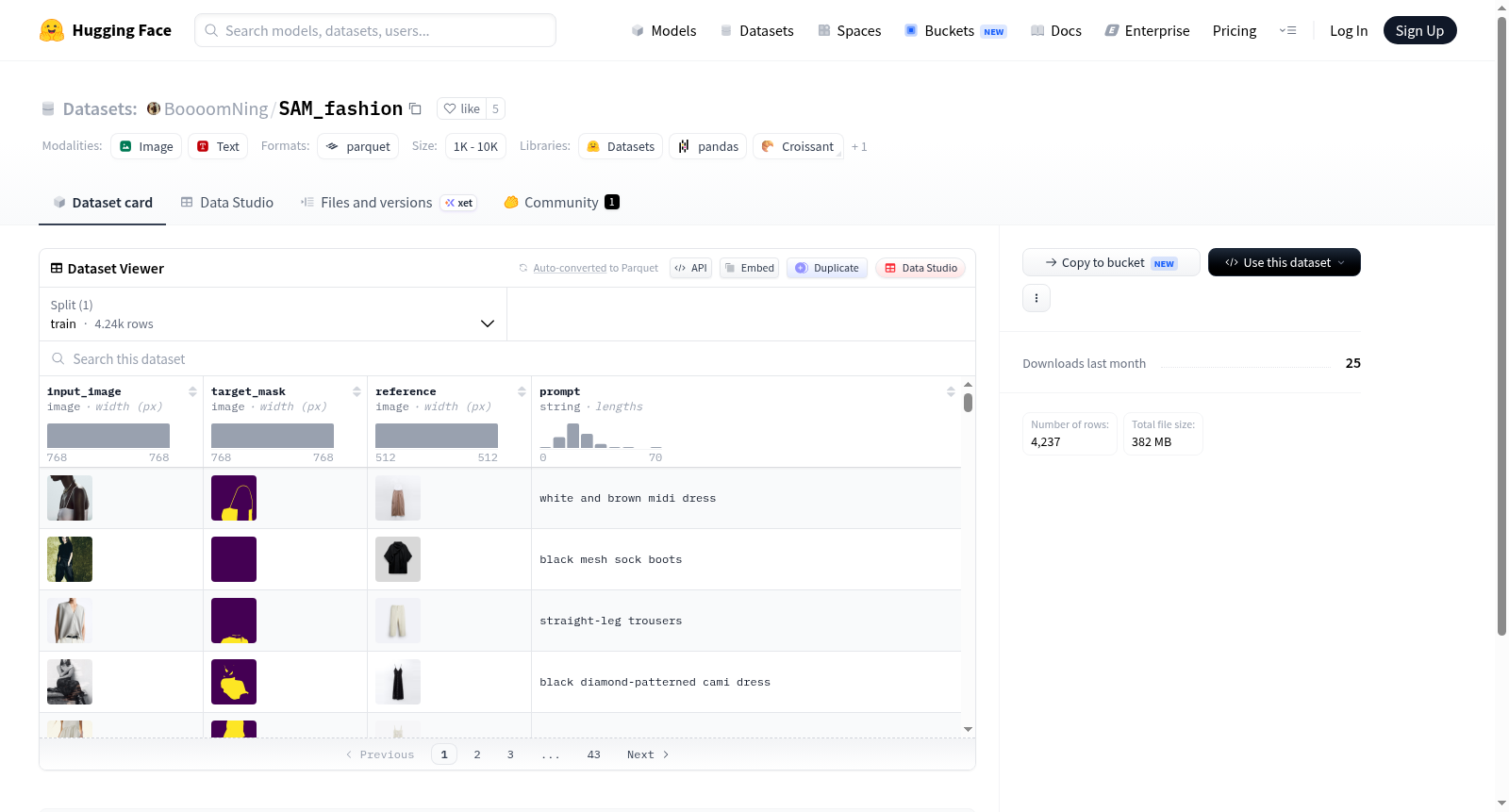Click the page vertical scrollbar

(1501, 326)
